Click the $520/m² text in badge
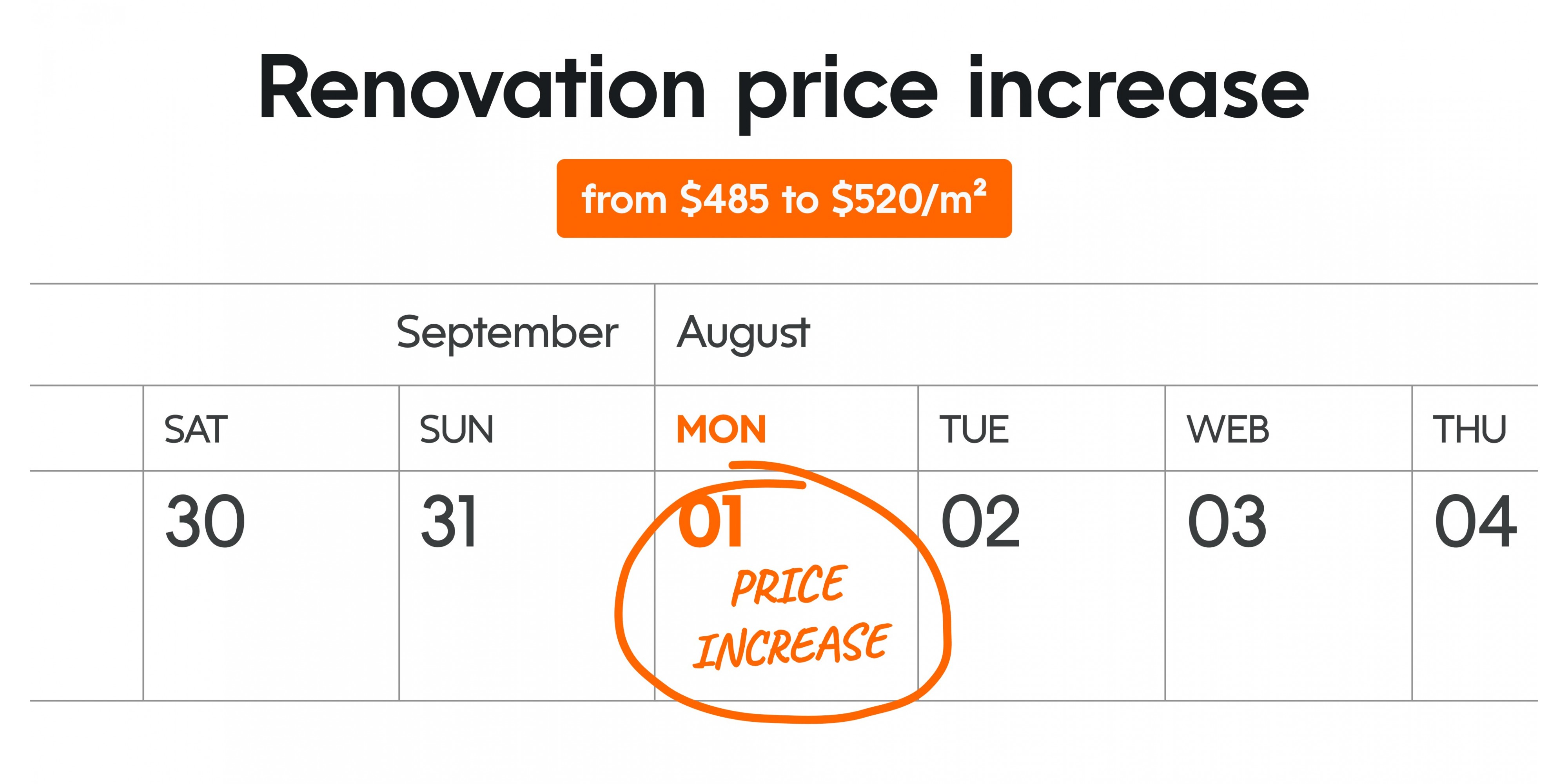Screen dimensions: 1568x784 (x=909, y=198)
